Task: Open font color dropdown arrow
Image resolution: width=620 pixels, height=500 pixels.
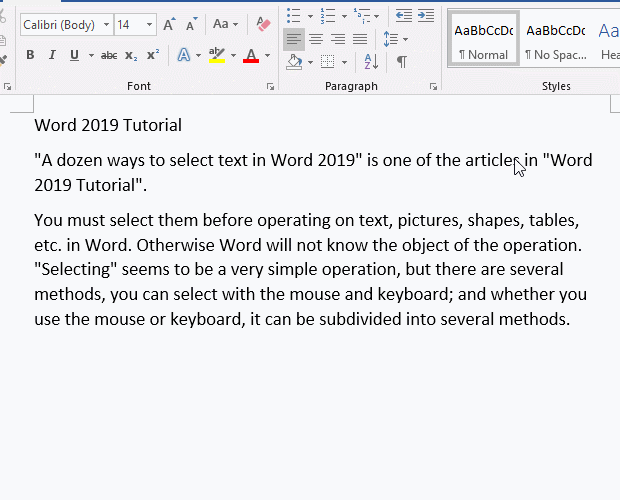Action: coord(267,55)
